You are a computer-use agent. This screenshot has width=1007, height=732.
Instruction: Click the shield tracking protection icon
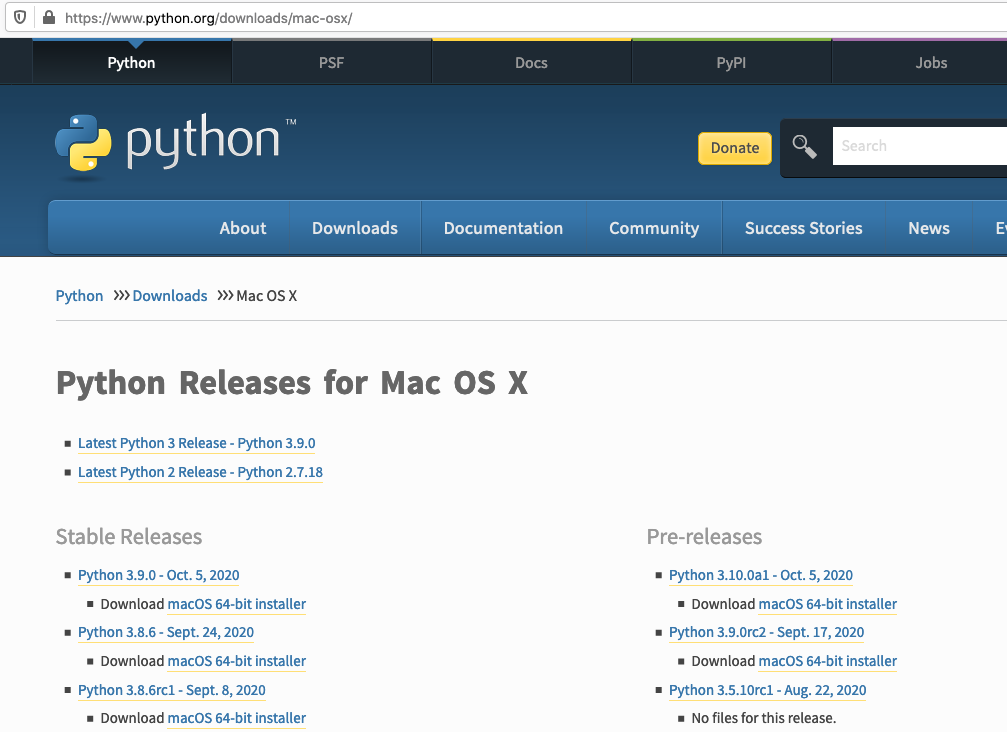click(x=20, y=17)
